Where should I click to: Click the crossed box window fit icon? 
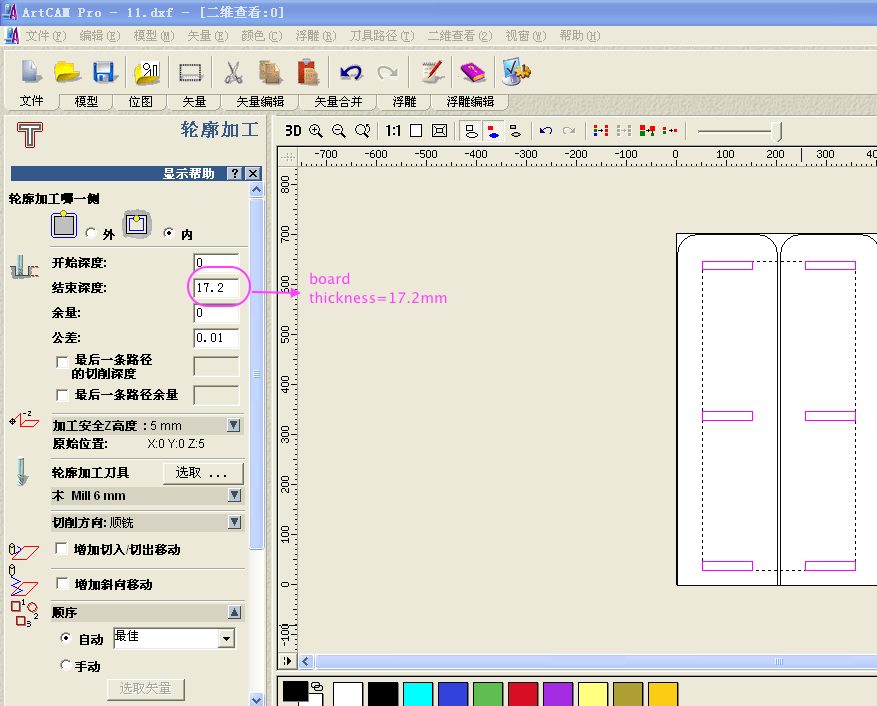(440, 131)
